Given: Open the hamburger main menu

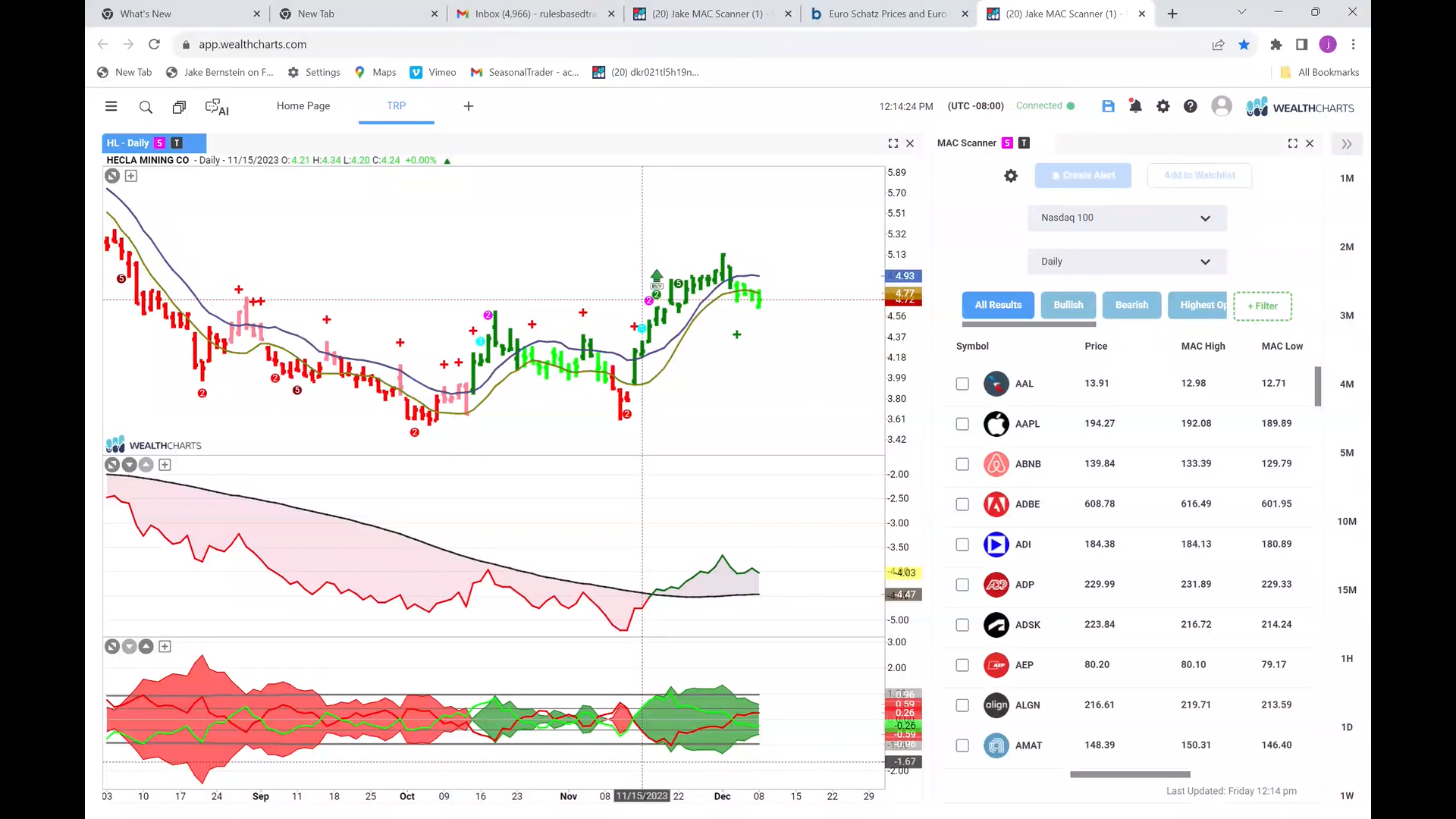Looking at the screenshot, I should click(x=111, y=106).
